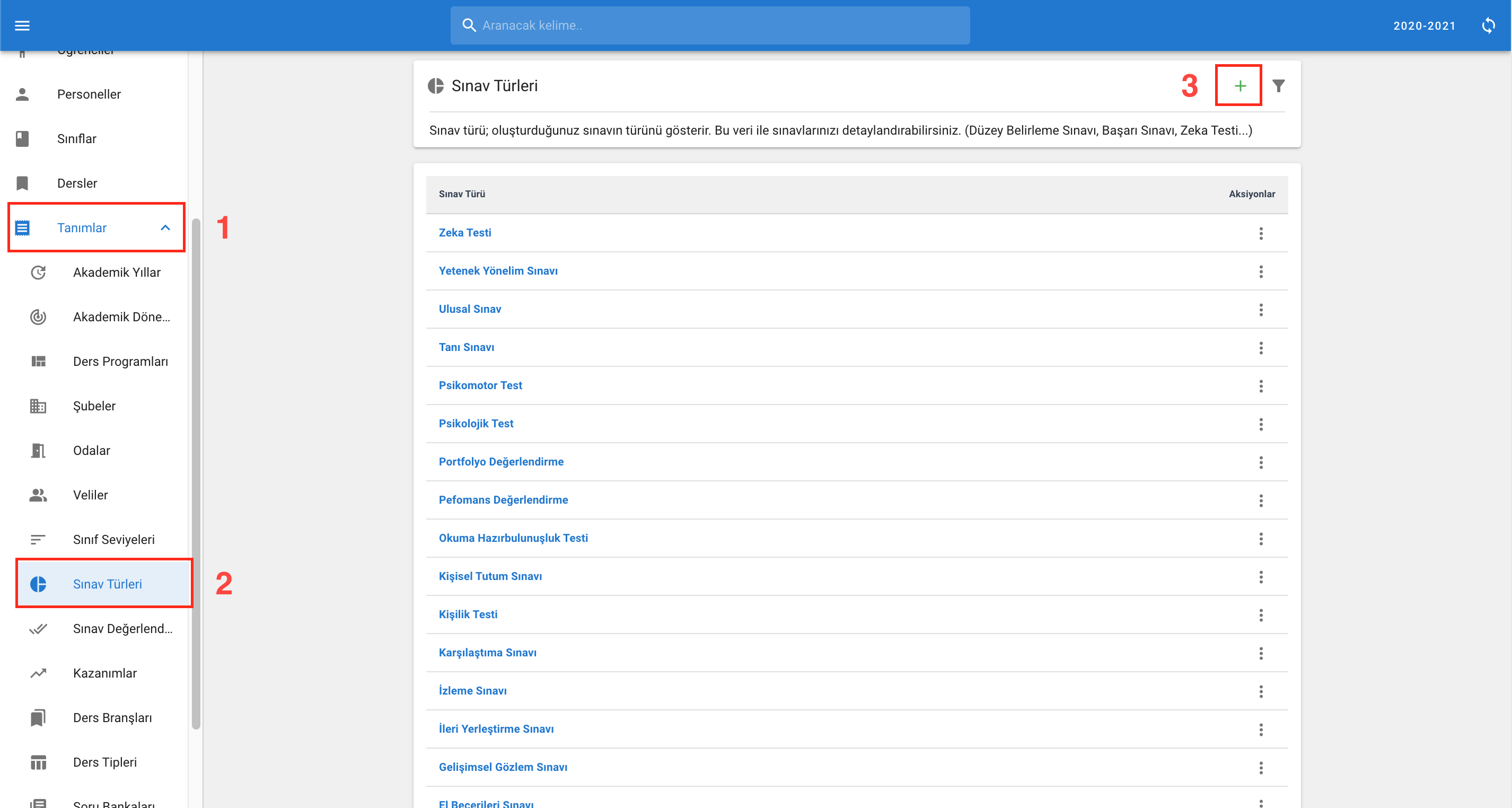Open Veliler submenu item
Viewport: 1512px width, 808px height.
(90, 495)
